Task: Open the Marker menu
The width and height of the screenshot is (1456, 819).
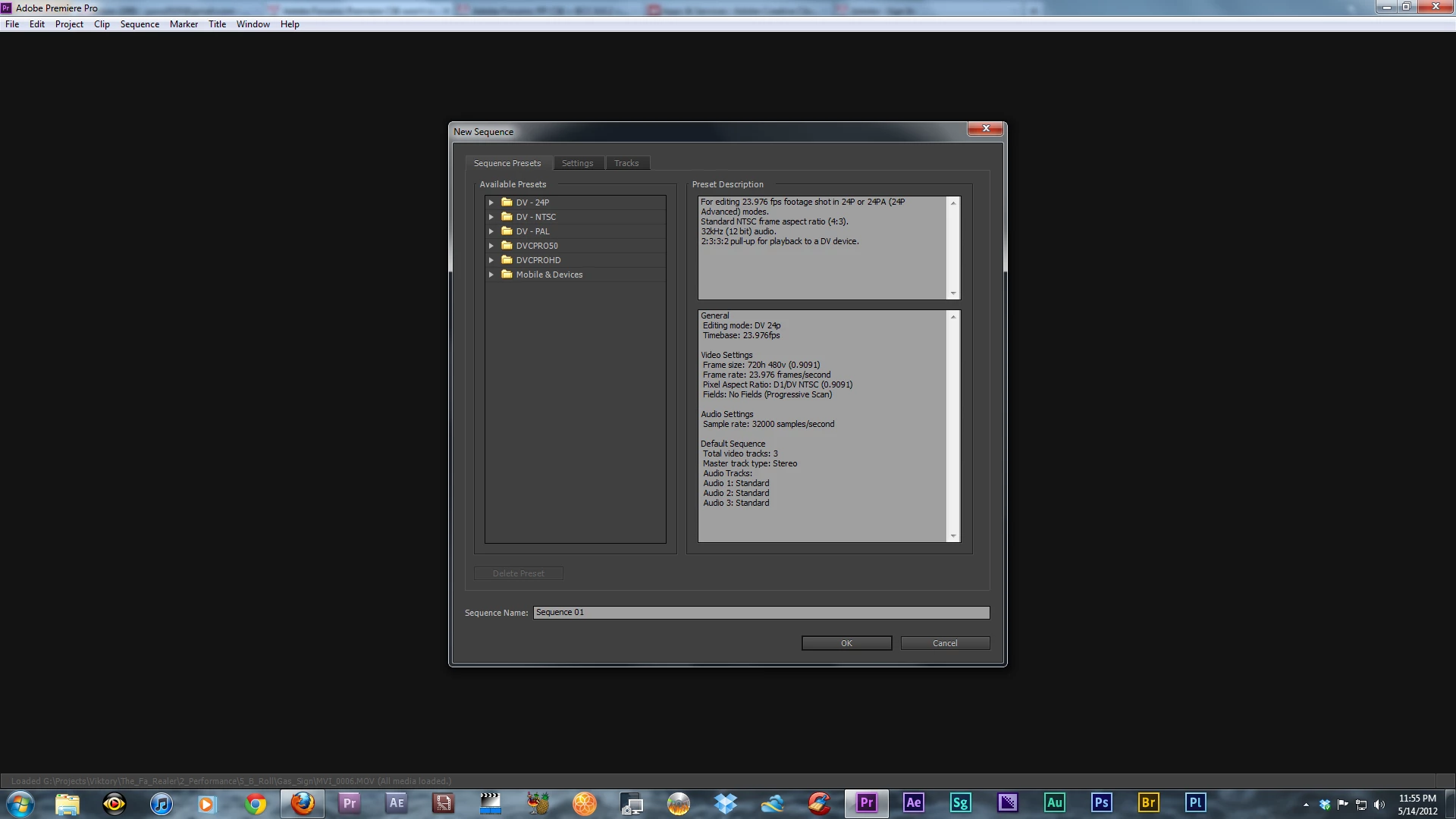Action: 184,24
